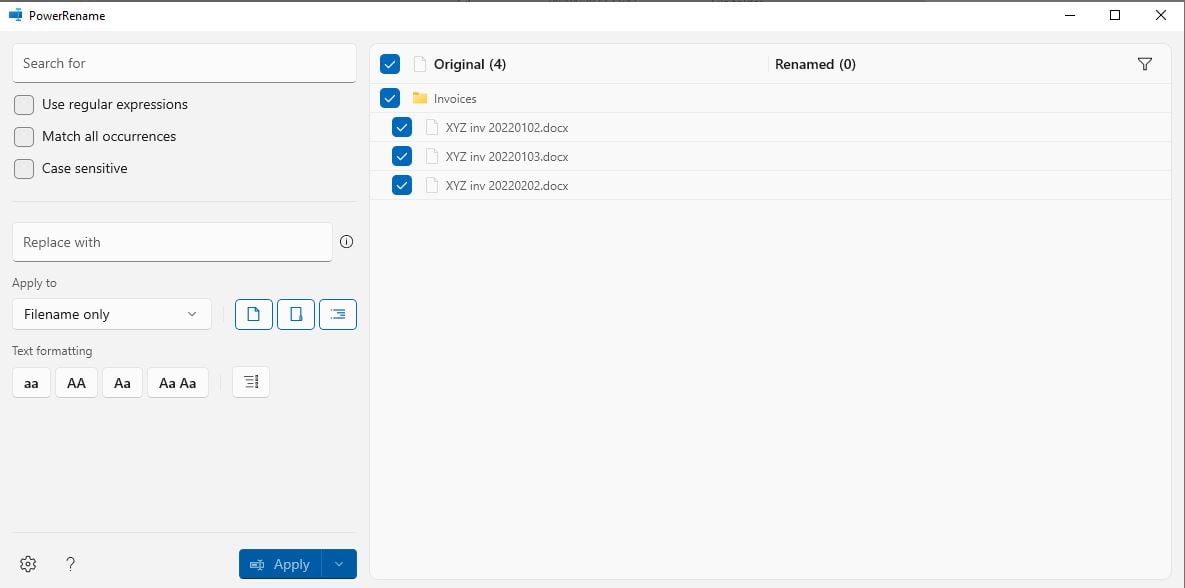1185x588 pixels.
Task: Open the Filename only dropdown
Action: click(111, 313)
